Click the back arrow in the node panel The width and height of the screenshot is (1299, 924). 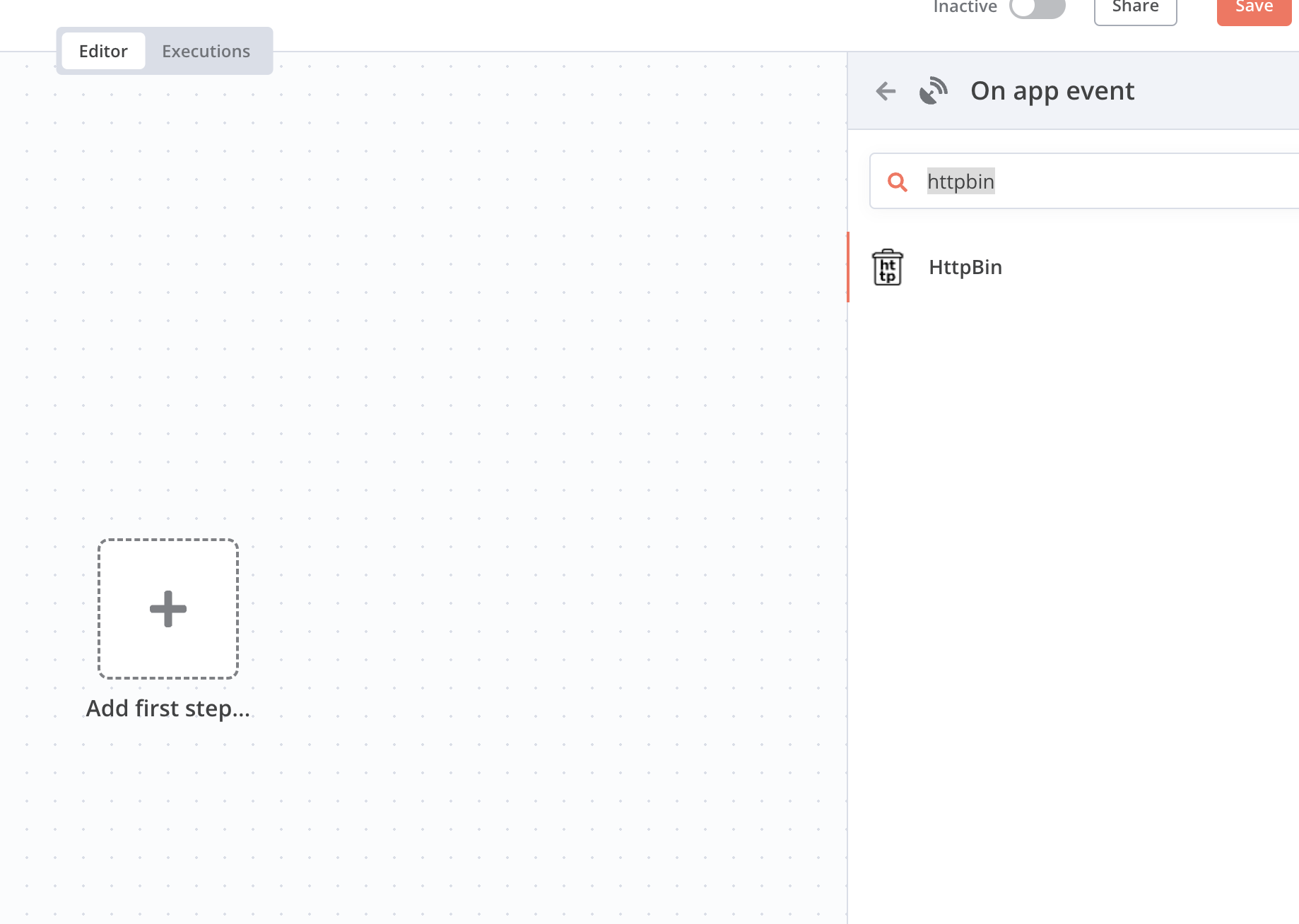885,91
